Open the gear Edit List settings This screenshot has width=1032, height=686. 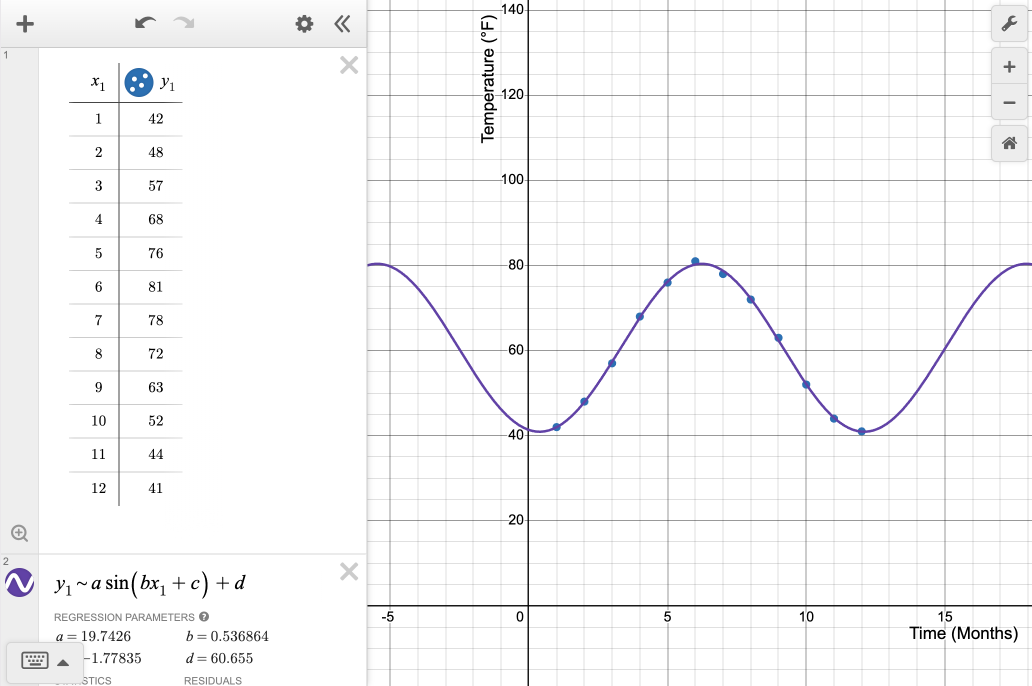pyautogui.click(x=304, y=24)
